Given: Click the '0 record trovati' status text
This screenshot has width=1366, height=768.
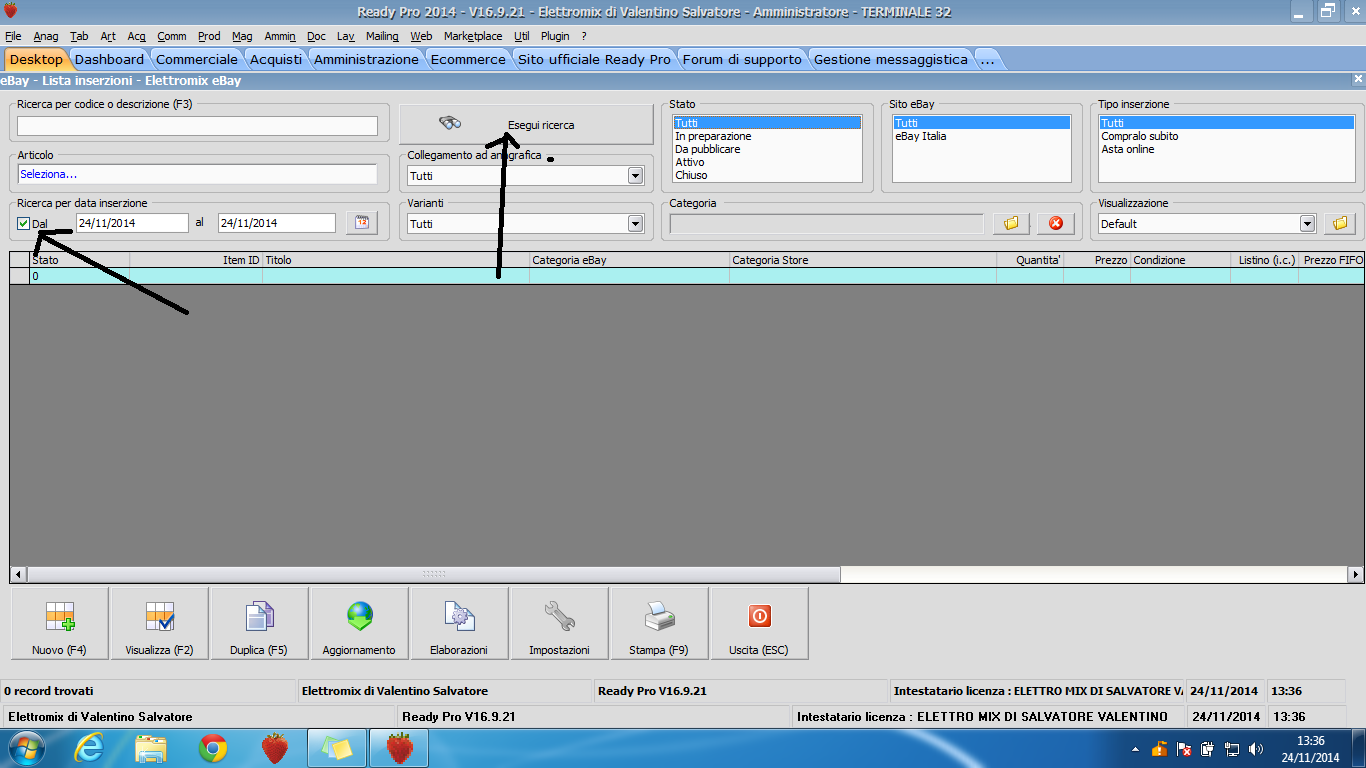Looking at the screenshot, I should (x=49, y=691).
